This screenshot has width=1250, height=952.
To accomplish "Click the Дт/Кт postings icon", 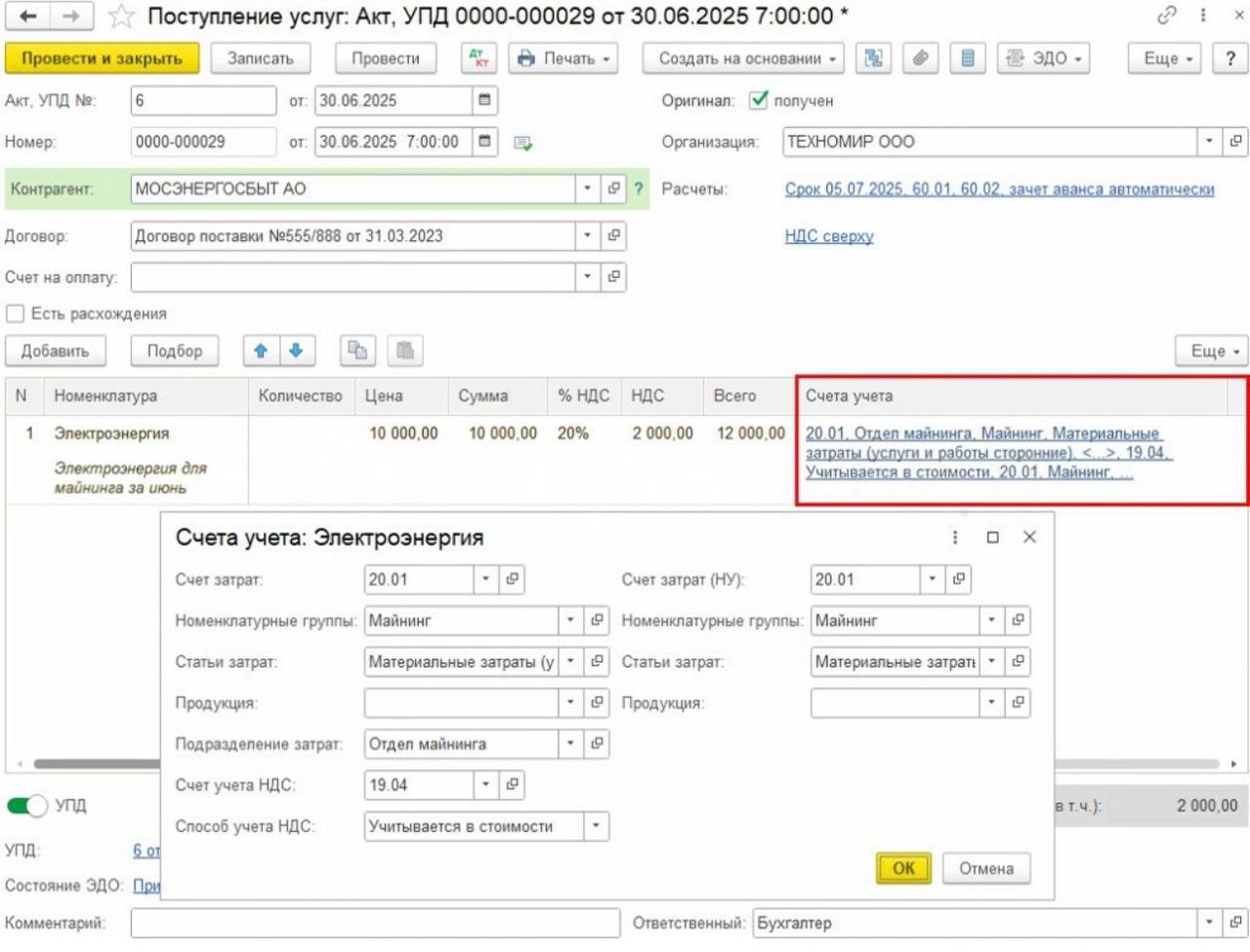I will 479,59.
